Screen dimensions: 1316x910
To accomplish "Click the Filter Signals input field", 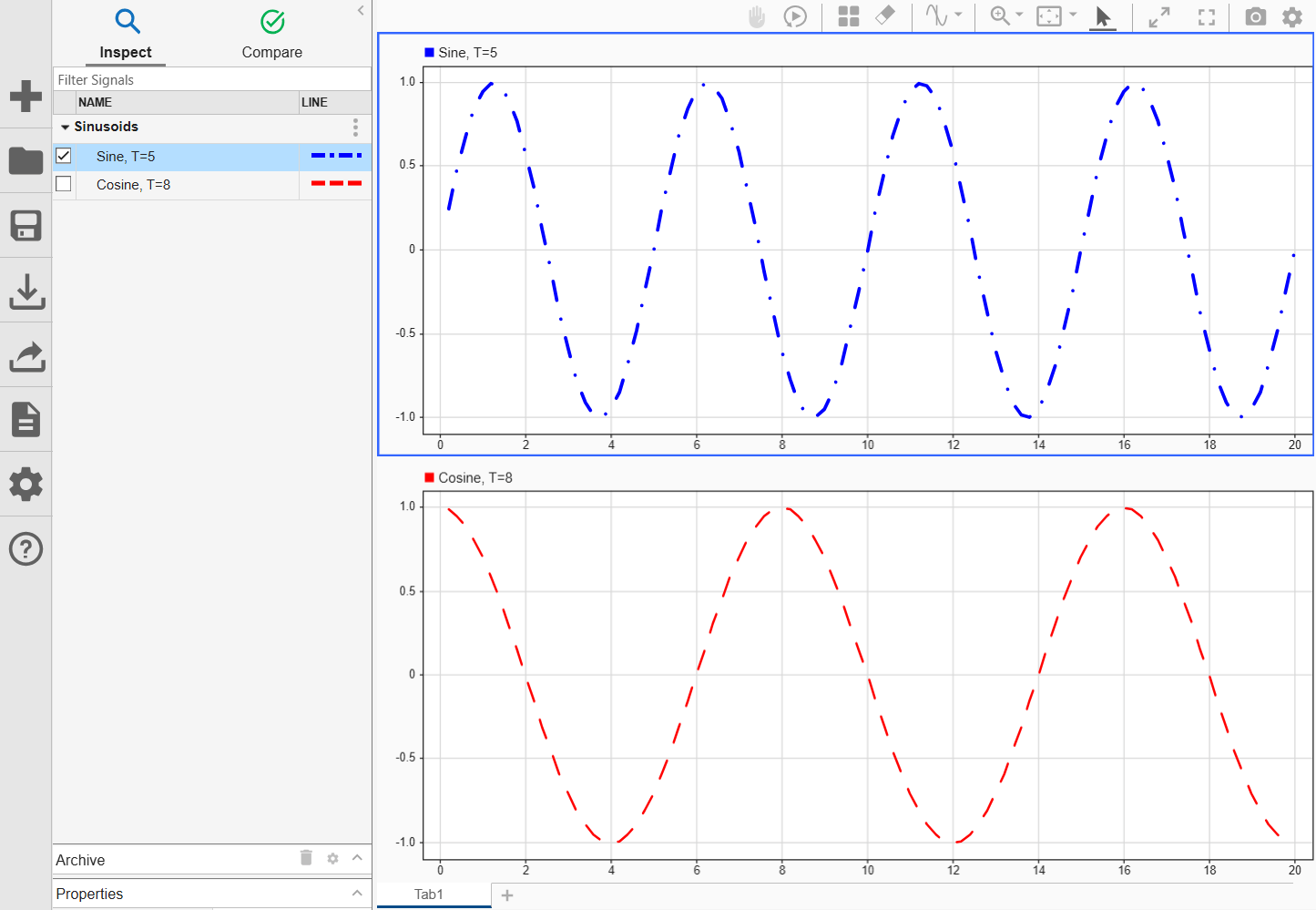I will [212, 79].
